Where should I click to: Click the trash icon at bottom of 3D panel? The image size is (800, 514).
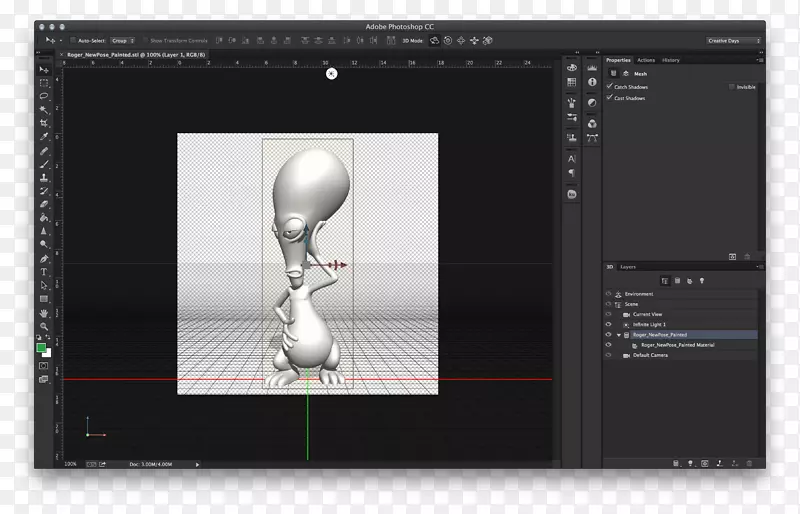coord(749,463)
